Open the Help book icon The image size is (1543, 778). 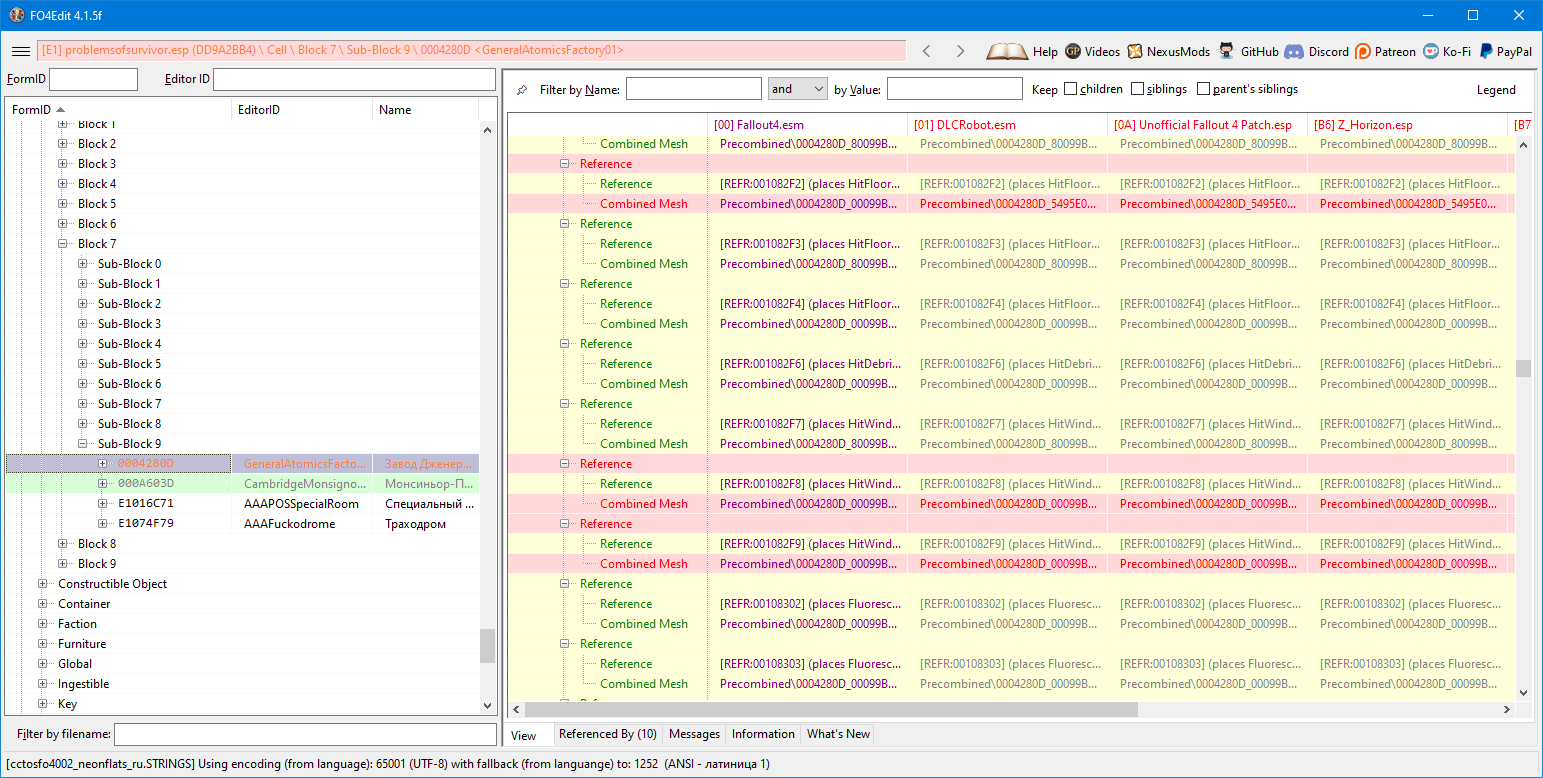point(1007,51)
